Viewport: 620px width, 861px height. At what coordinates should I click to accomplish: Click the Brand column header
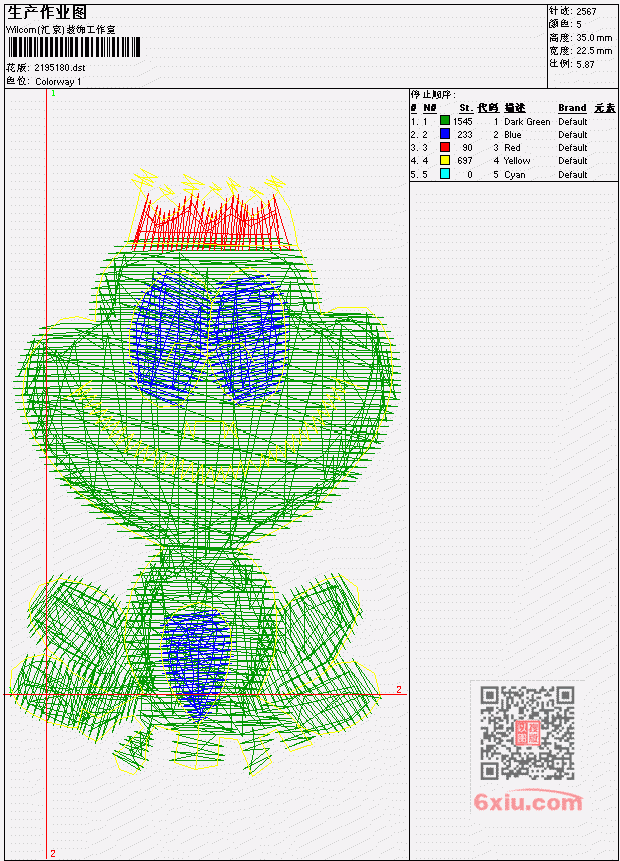(x=572, y=108)
